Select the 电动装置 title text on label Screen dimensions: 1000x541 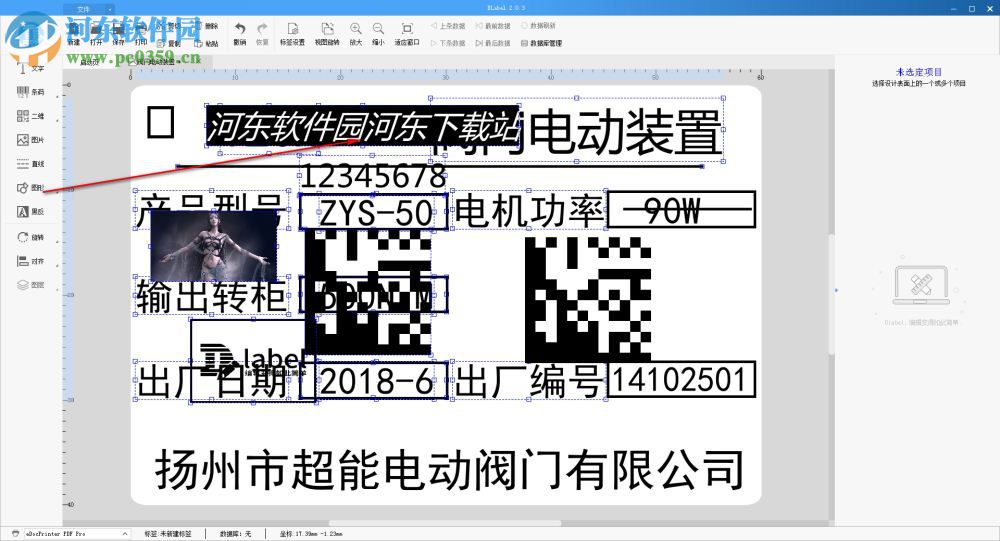pos(626,132)
